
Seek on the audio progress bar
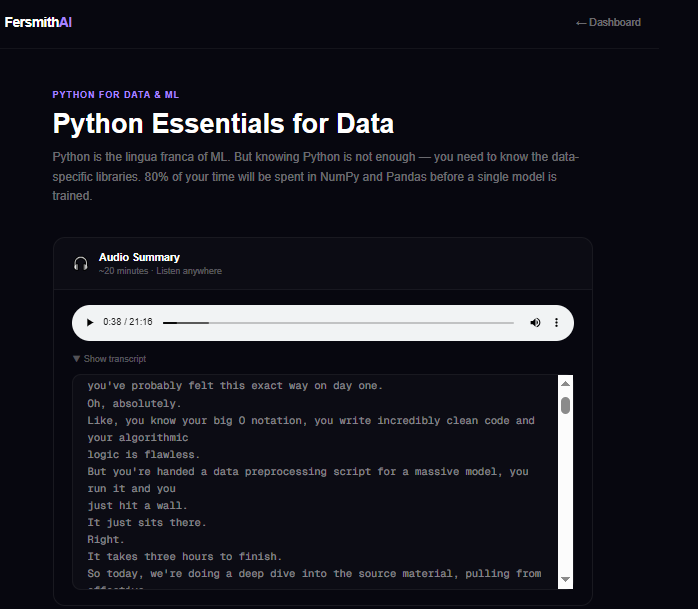pos(338,322)
